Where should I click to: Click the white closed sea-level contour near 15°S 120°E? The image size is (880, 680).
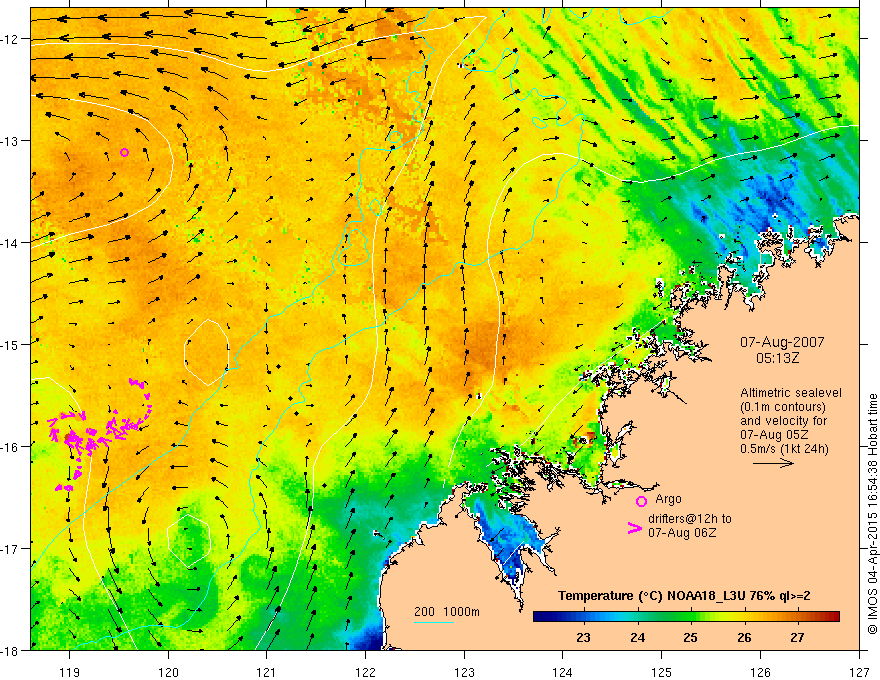coord(207,352)
